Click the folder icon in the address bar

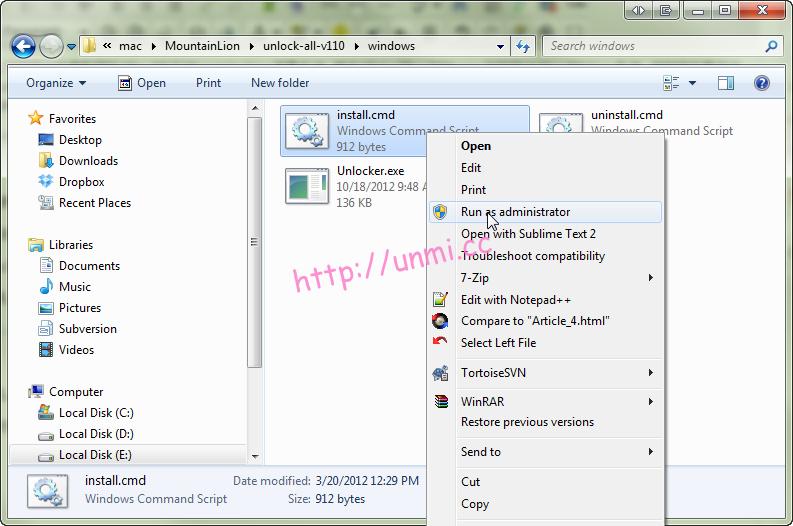click(90, 46)
